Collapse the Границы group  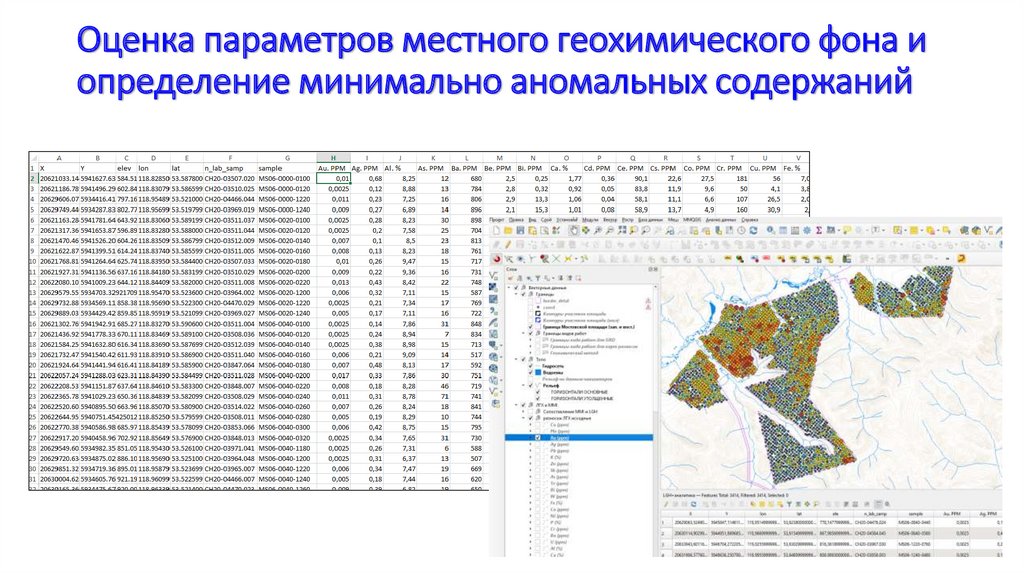[516, 295]
